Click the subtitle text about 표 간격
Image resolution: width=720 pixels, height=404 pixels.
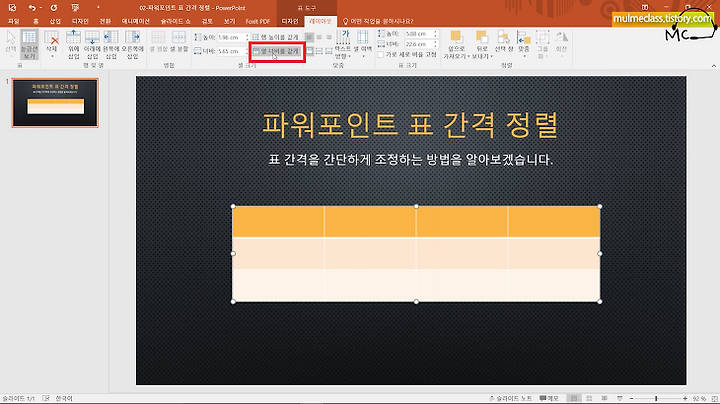tap(411, 160)
